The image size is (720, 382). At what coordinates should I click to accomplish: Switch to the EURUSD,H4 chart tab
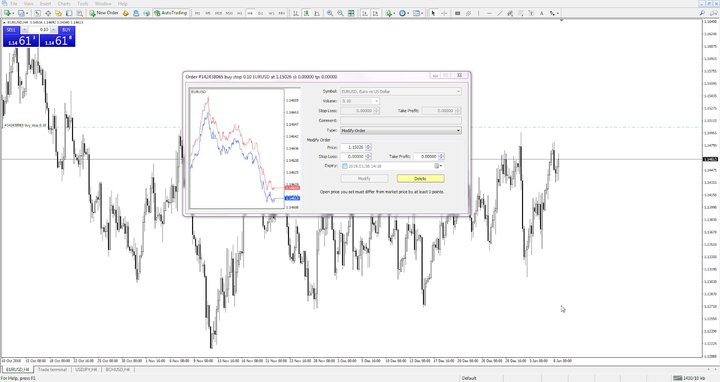click(17, 370)
